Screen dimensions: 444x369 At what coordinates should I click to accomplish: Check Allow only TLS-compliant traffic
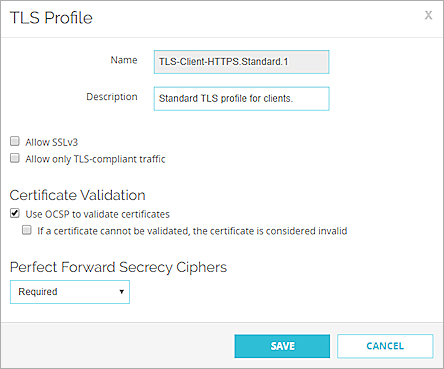[x=15, y=158]
